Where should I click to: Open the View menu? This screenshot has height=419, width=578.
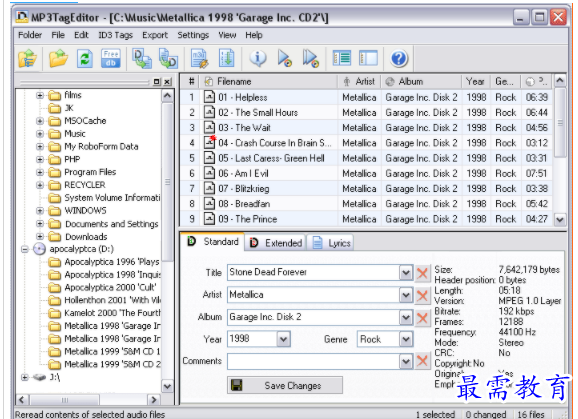(227, 35)
